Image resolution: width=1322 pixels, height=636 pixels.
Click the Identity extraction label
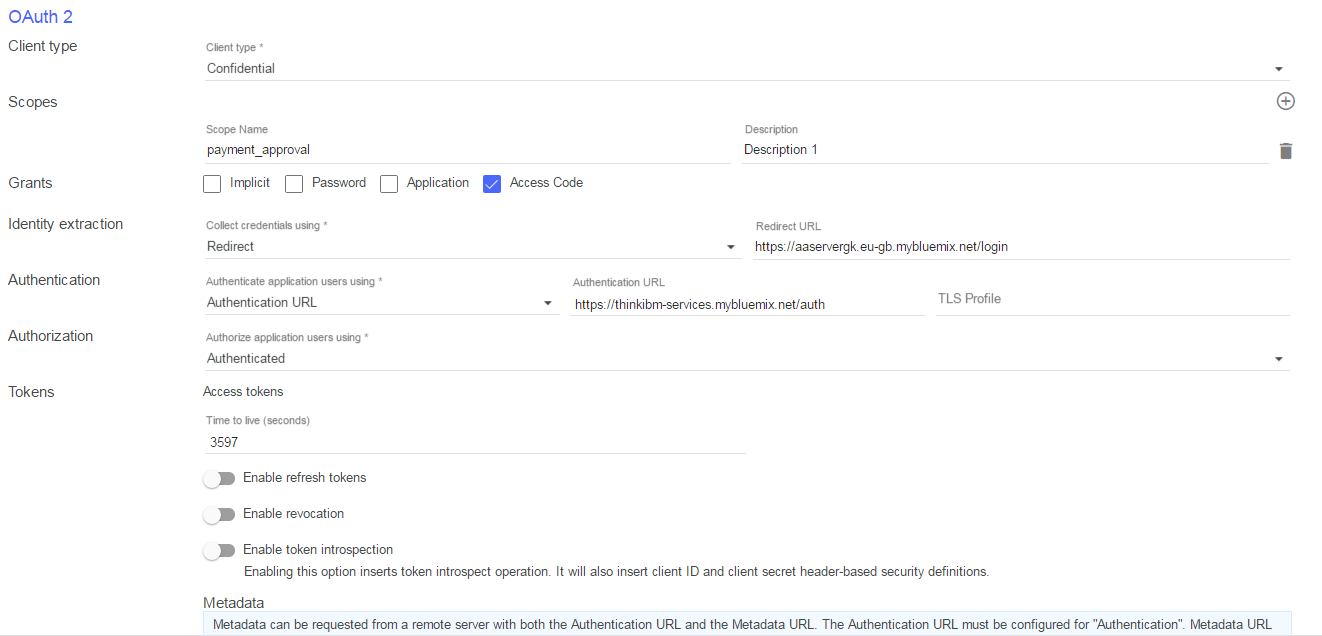pyautogui.click(x=66, y=224)
